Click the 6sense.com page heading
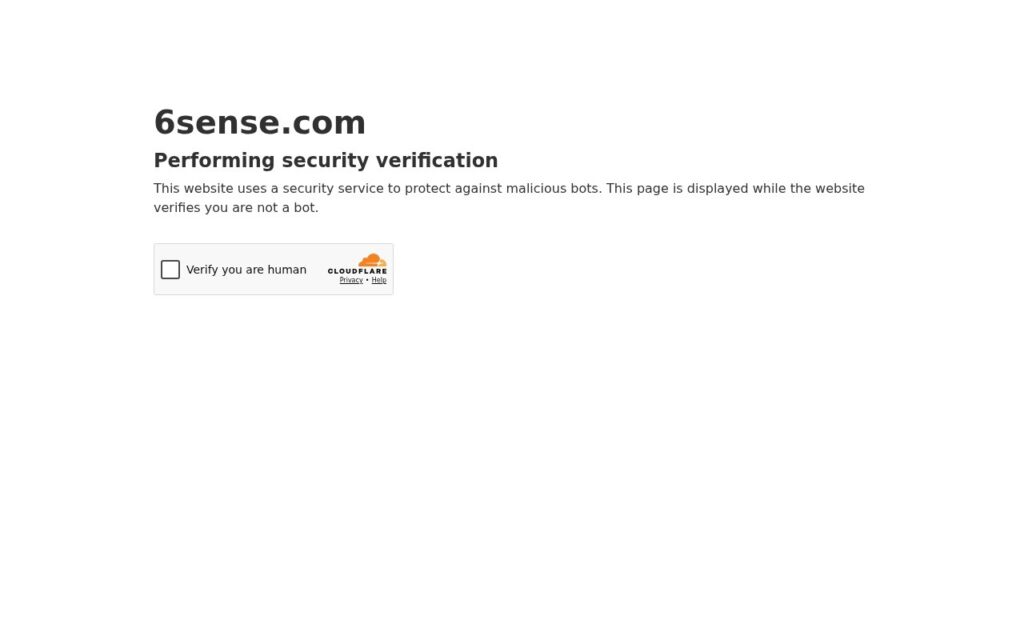 (x=260, y=123)
